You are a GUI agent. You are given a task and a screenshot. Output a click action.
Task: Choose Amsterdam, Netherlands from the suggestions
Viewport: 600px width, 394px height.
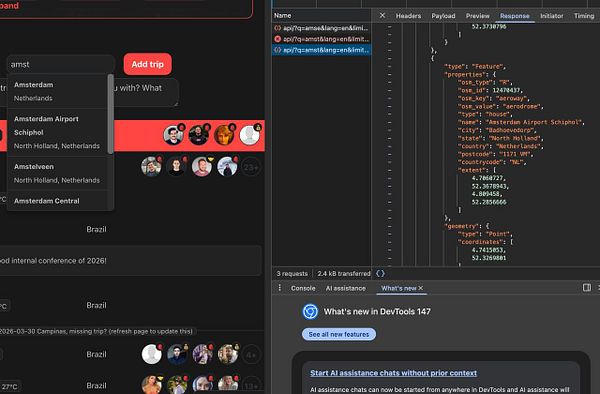tap(57, 91)
